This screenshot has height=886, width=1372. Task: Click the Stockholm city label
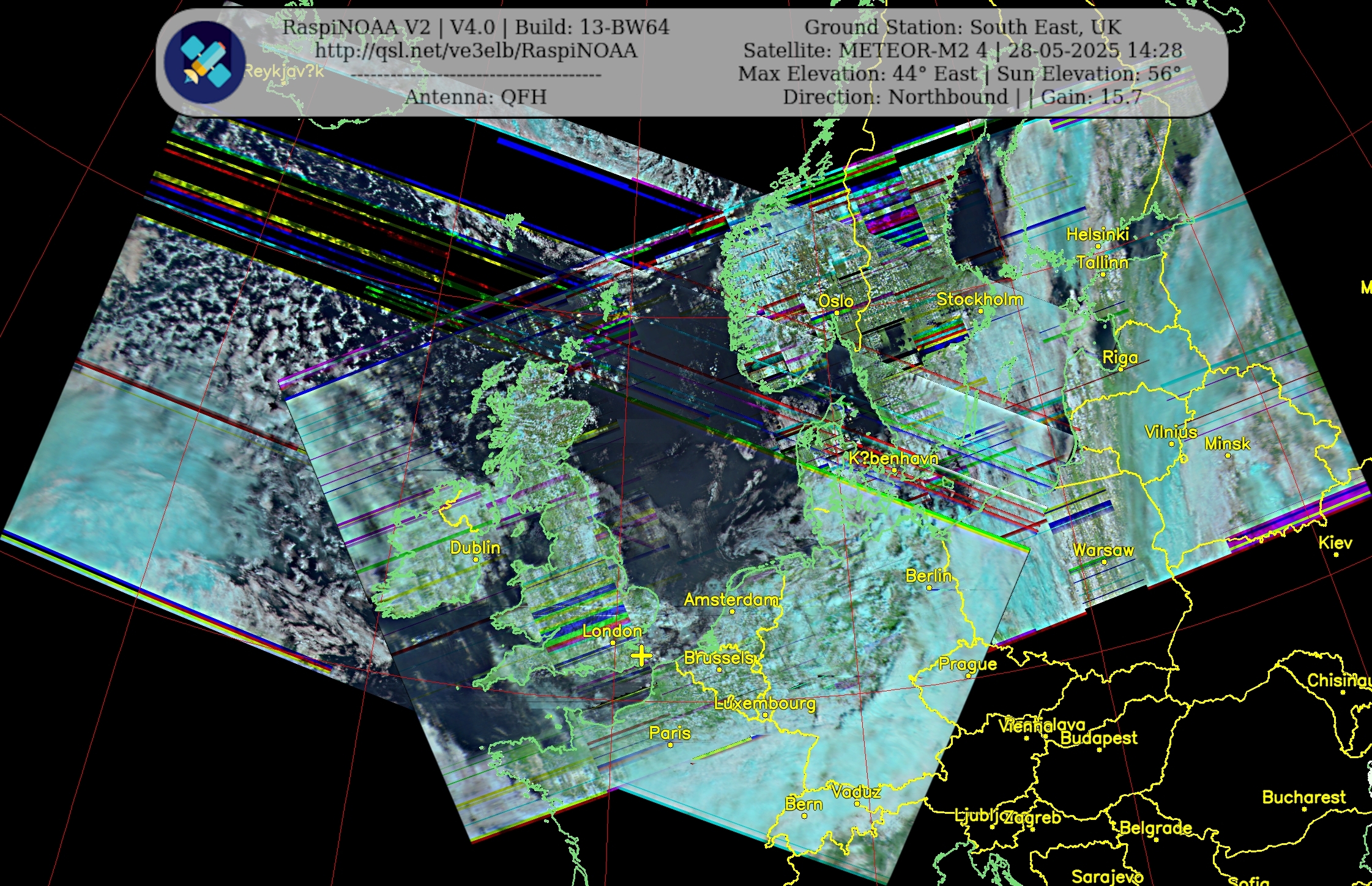click(x=980, y=299)
